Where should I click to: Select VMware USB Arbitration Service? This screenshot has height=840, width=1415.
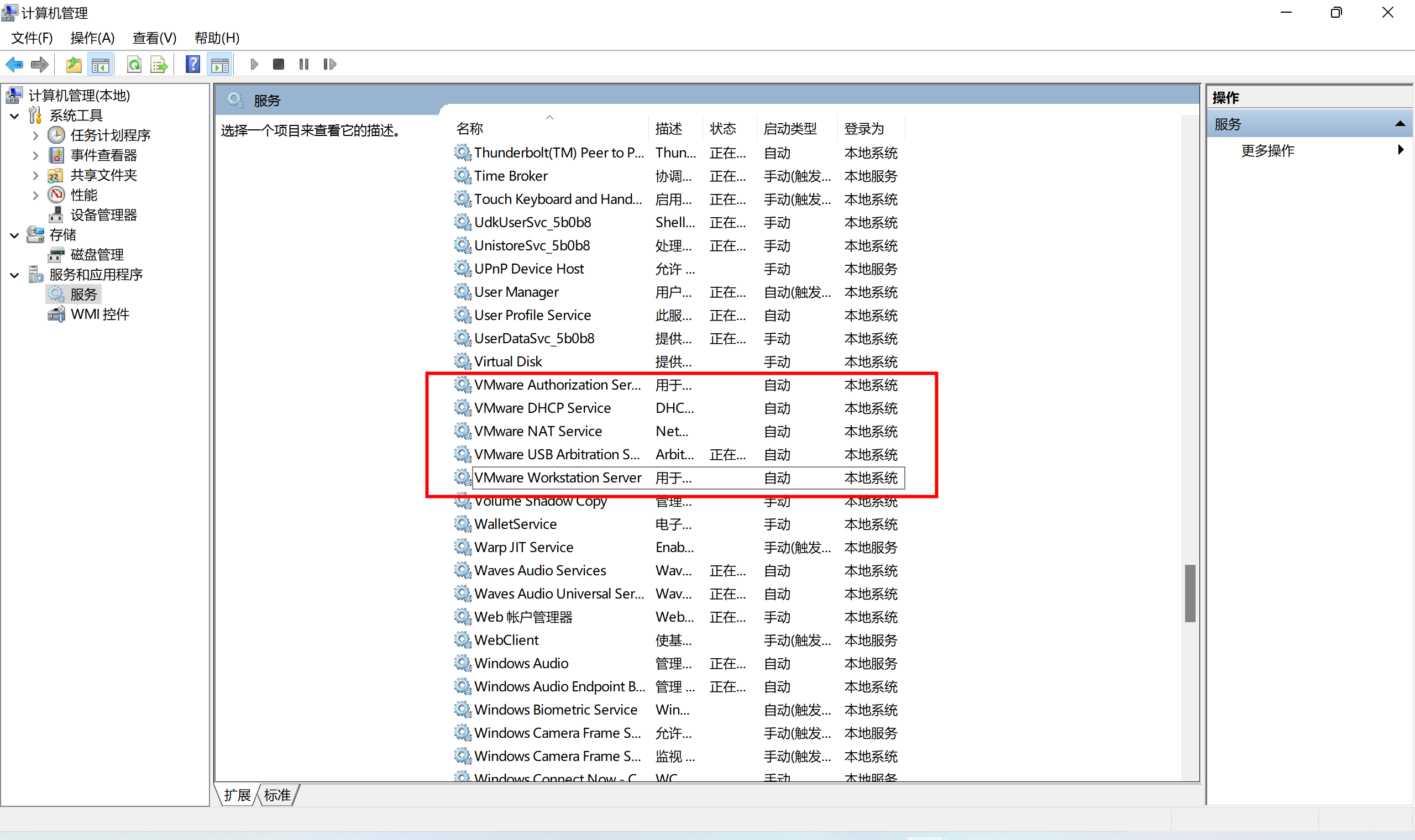(x=557, y=454)
